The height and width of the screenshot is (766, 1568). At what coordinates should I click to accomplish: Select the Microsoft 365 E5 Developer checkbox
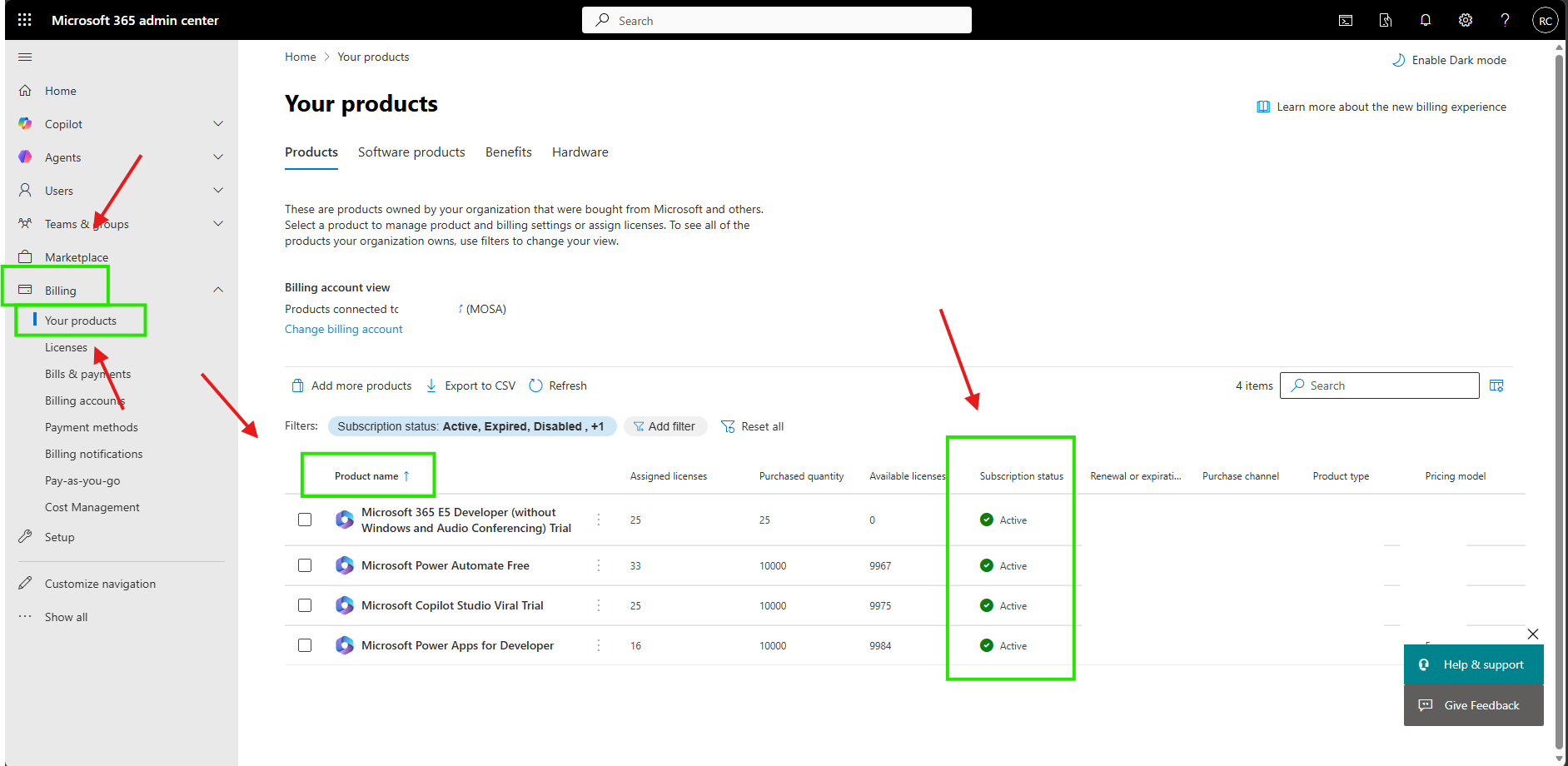click(305, 520)
